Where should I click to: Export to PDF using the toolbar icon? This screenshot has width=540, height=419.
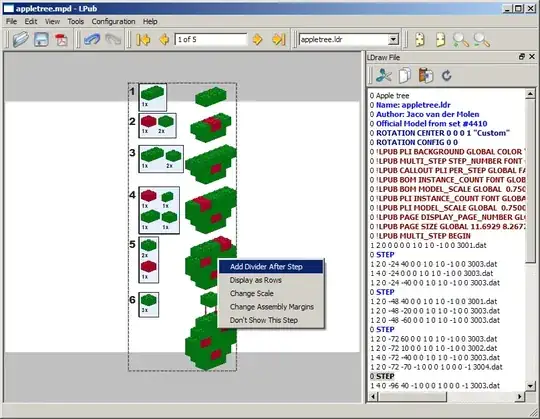click(61, 40)
